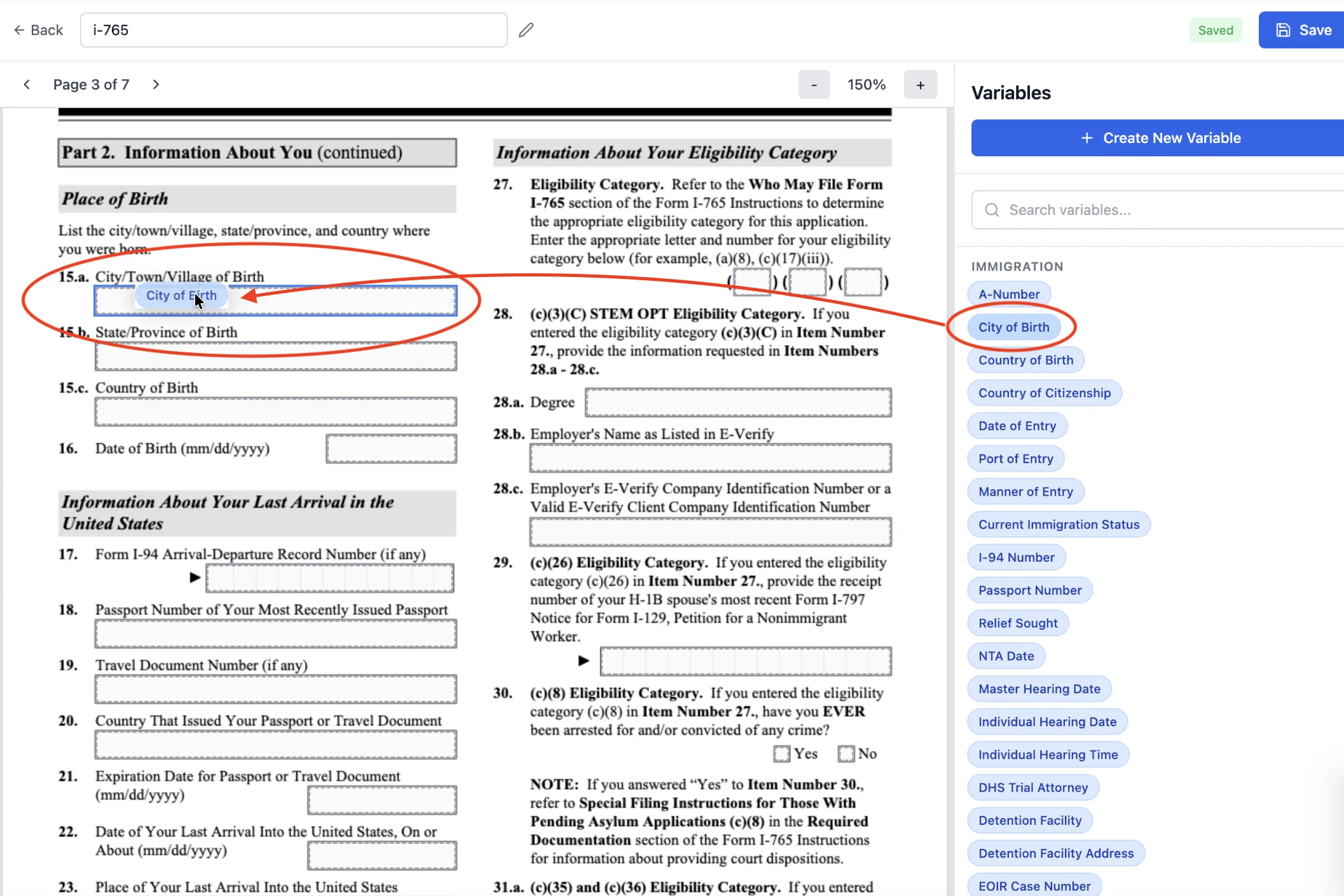The width and height of the screenshot is (1344, 896).
Task: Click the i-765 title input field
Action: (x=294, y=30)
